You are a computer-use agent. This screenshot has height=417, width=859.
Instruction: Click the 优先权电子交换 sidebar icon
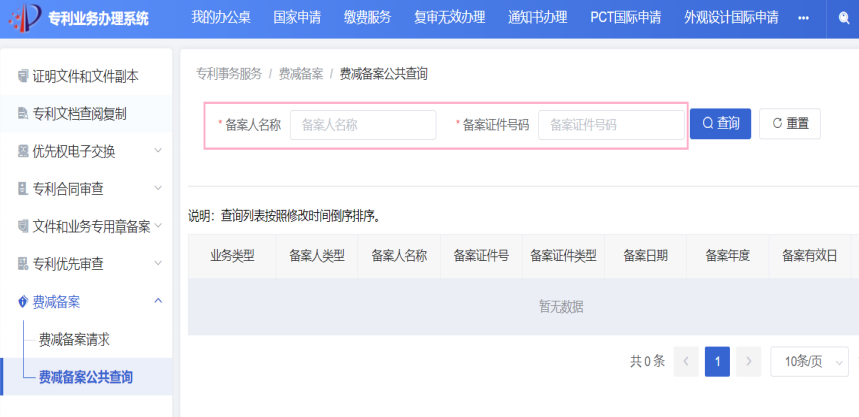(x=23, y=152)
